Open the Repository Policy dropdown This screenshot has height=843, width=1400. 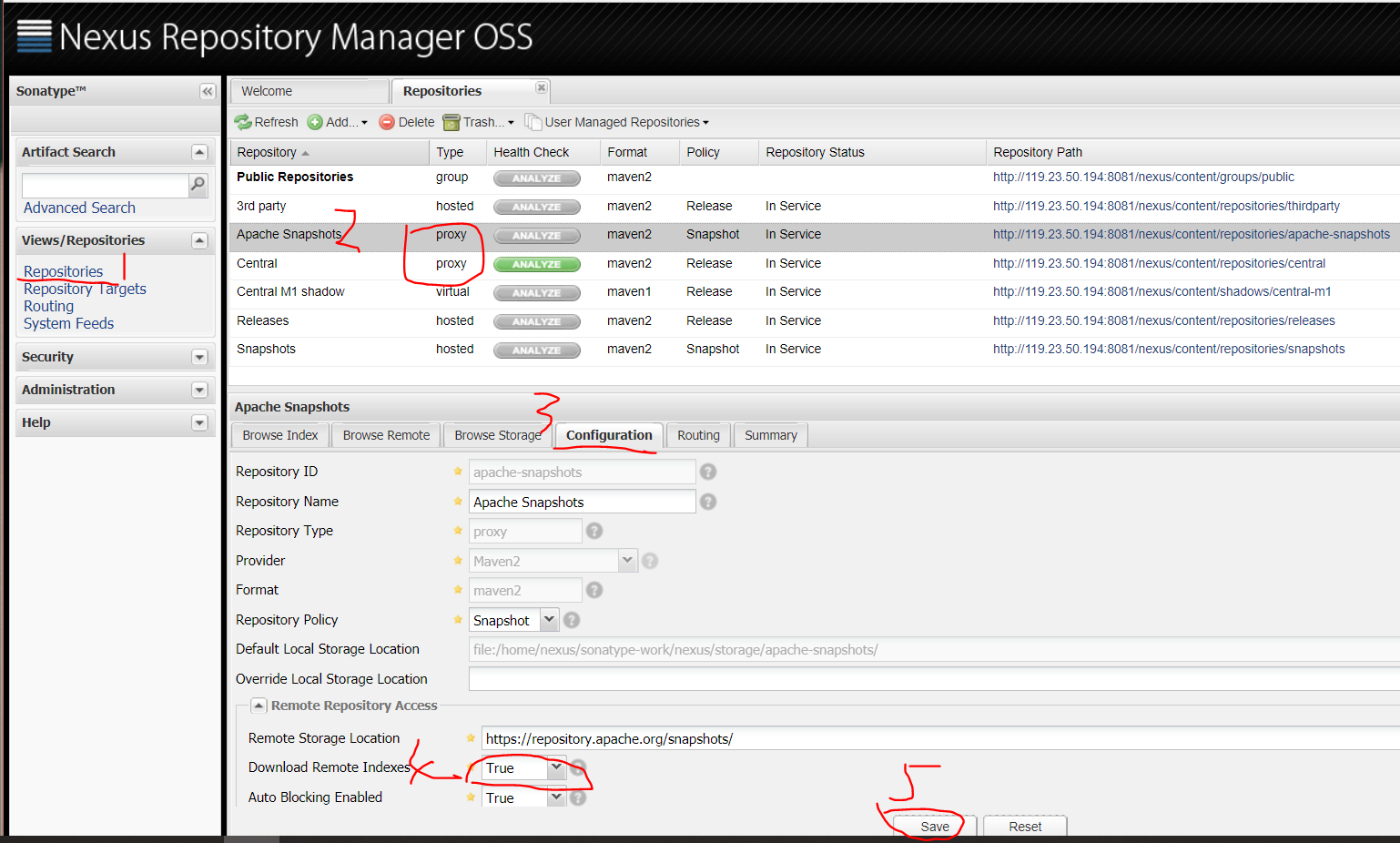point(549,620)
